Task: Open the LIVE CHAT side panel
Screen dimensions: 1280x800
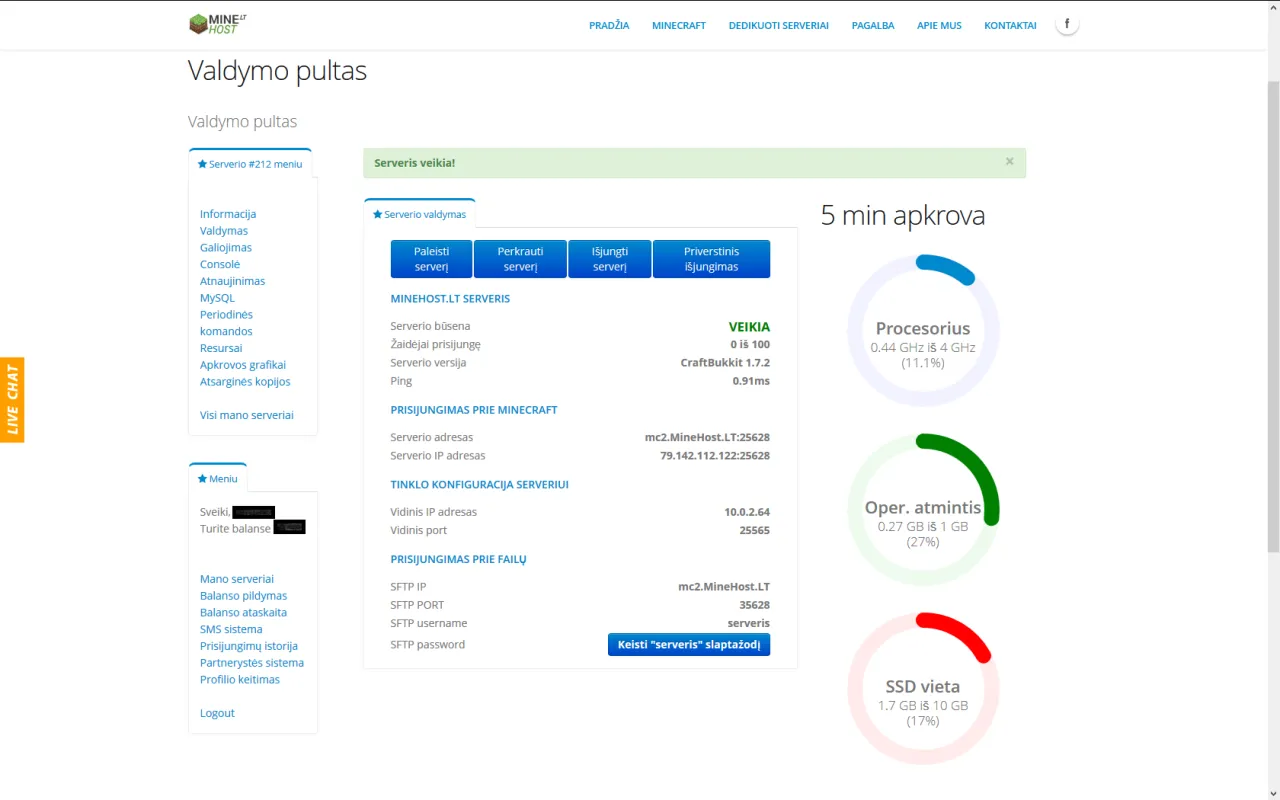Action: point(12,399)
